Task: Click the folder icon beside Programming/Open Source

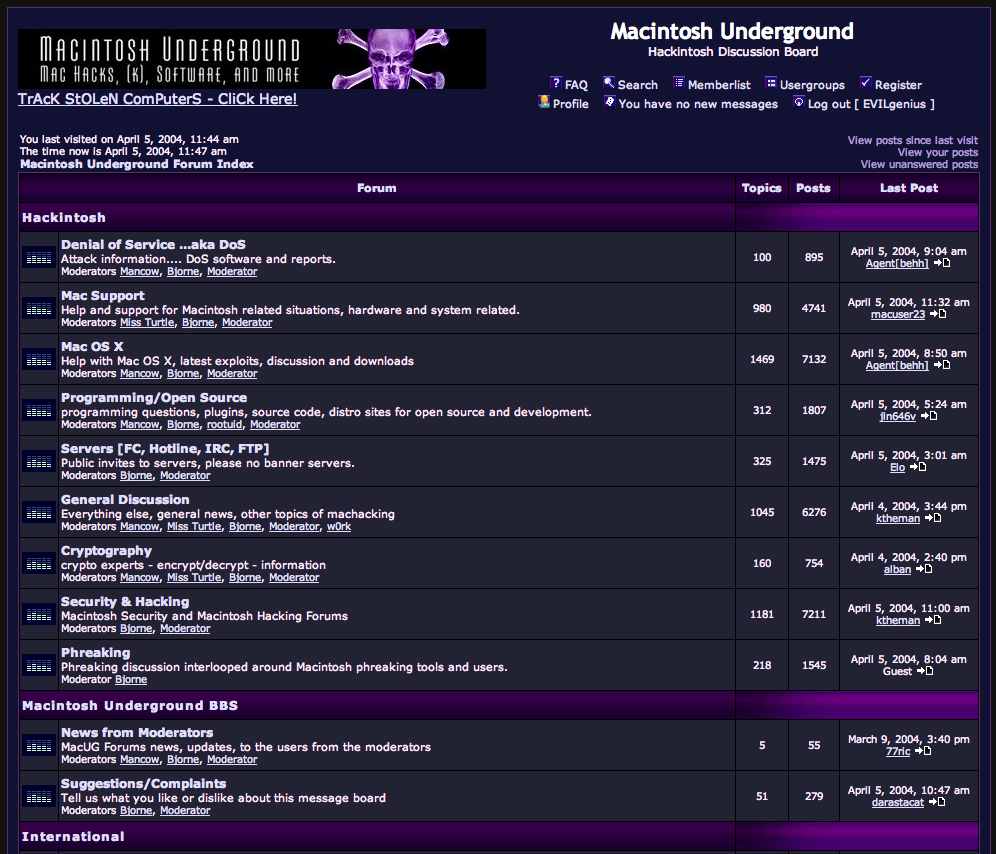Action: [39, 410]
